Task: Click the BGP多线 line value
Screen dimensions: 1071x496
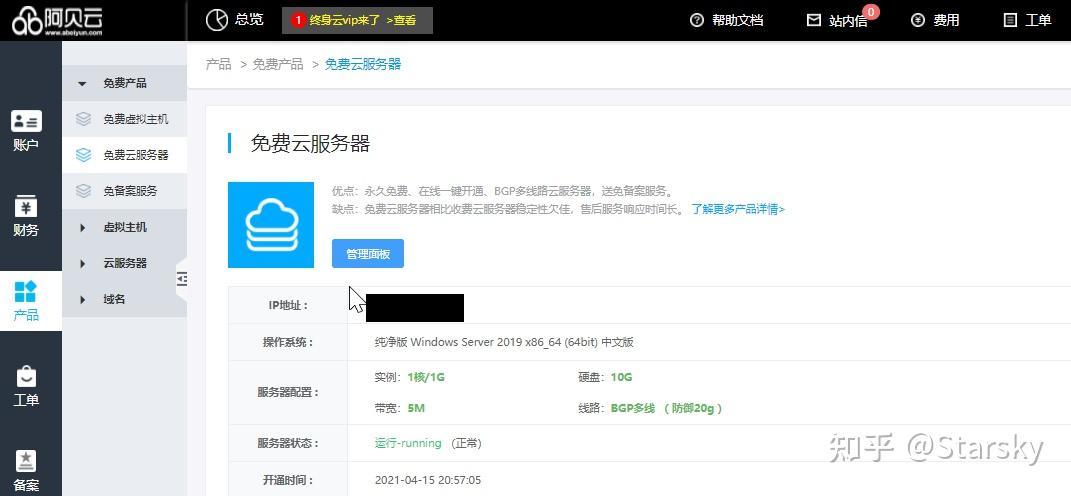Action: [632, 409]
